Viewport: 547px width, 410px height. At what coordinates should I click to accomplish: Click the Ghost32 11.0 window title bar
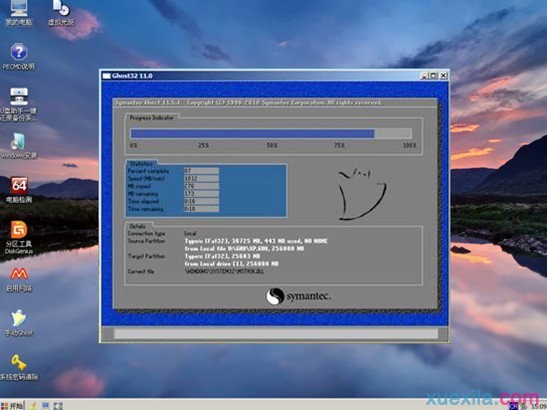click(x=261, y=75)
